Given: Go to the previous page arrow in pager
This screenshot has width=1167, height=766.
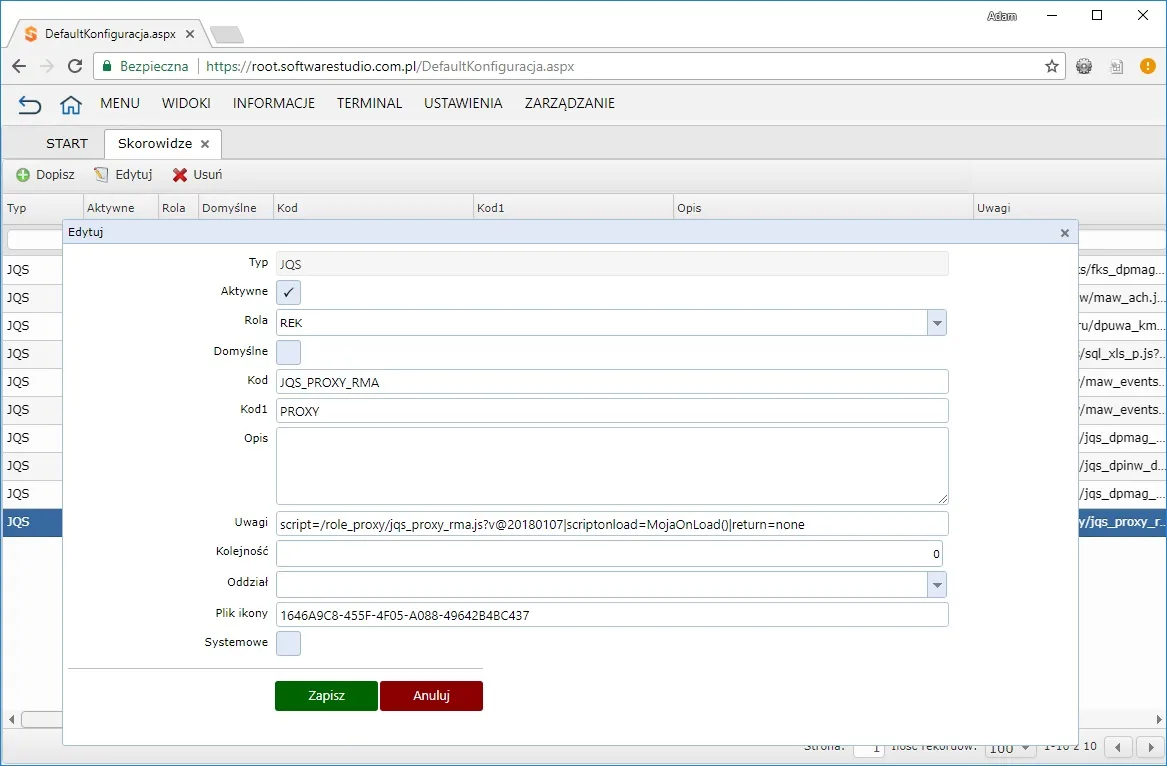Looking at the screenshot, I should tap(1118, 747).
